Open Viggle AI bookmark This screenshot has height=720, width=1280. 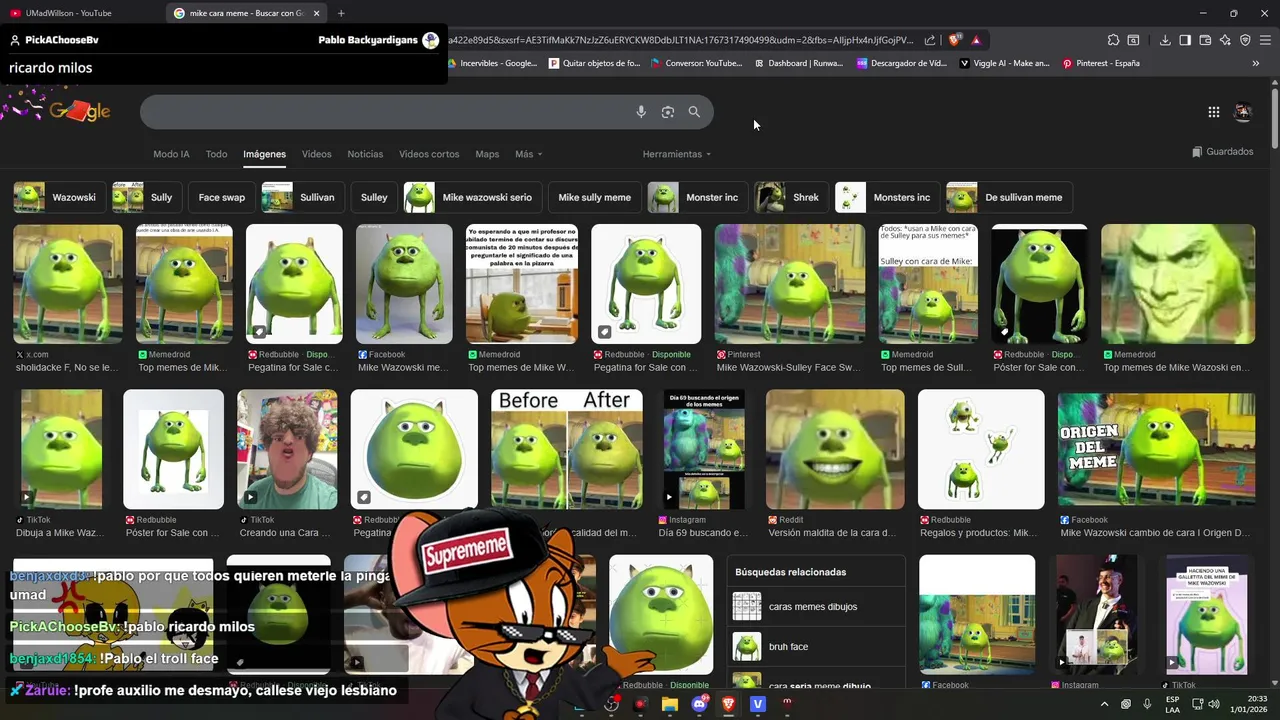click(x=1004, y=63)
